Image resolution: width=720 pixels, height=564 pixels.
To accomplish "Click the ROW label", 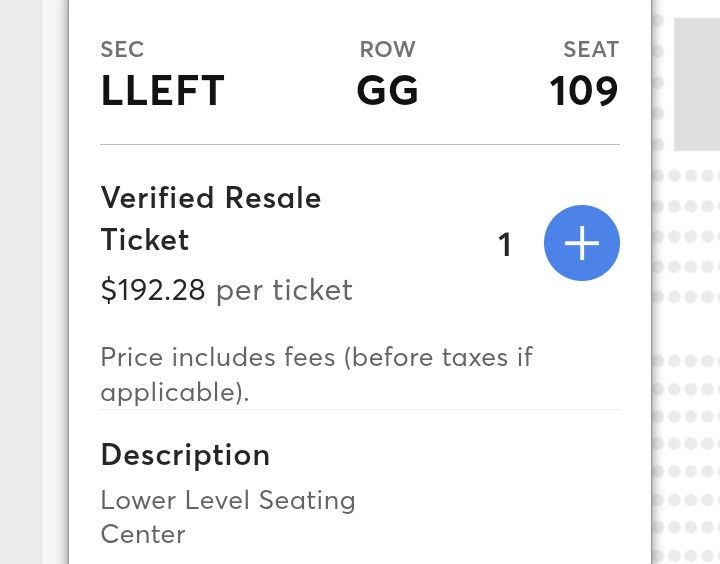I will (387, 49).
